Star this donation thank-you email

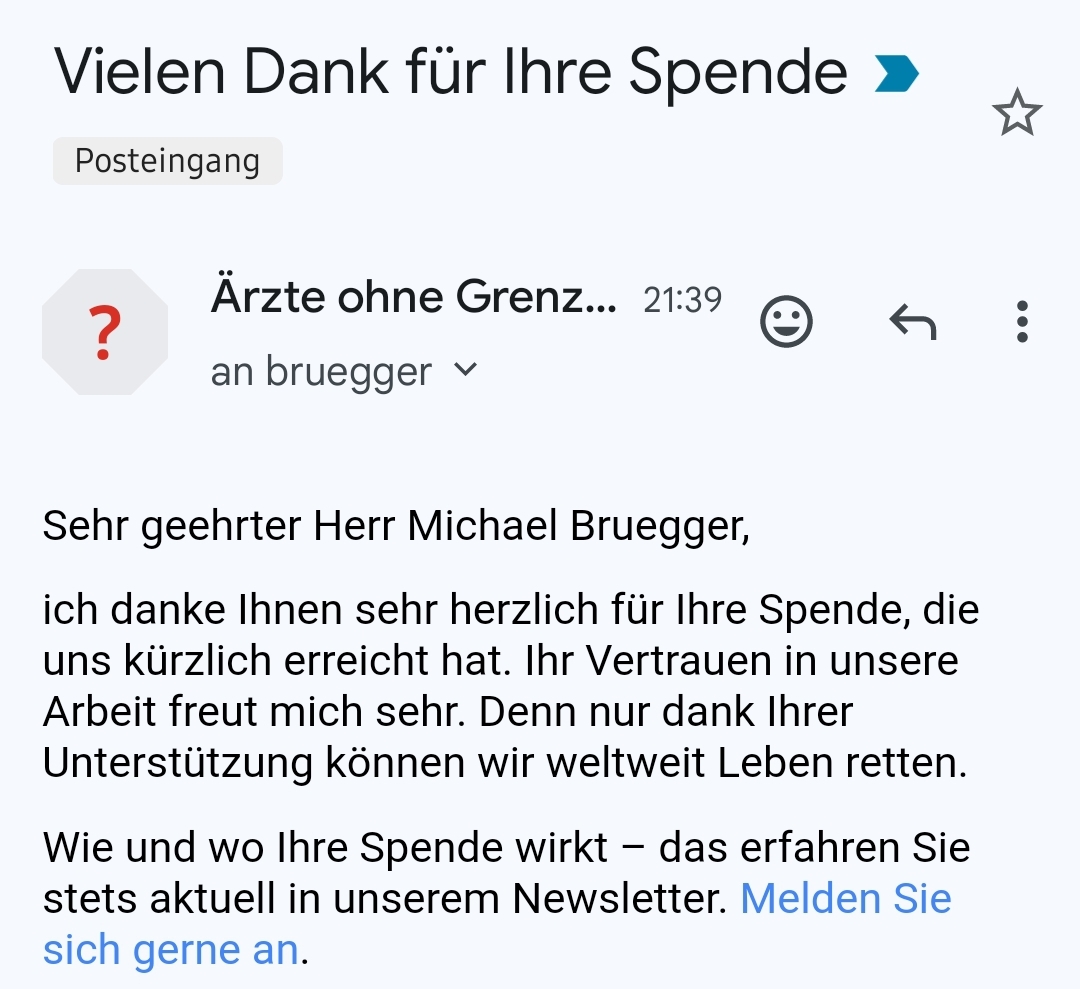coord(1017,112)
